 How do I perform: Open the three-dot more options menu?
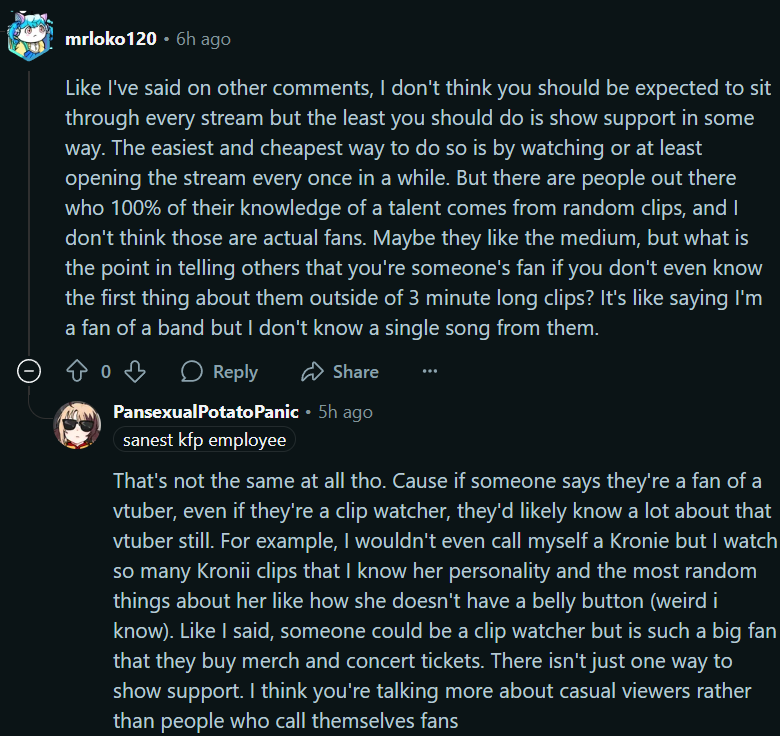pos(430,371)
